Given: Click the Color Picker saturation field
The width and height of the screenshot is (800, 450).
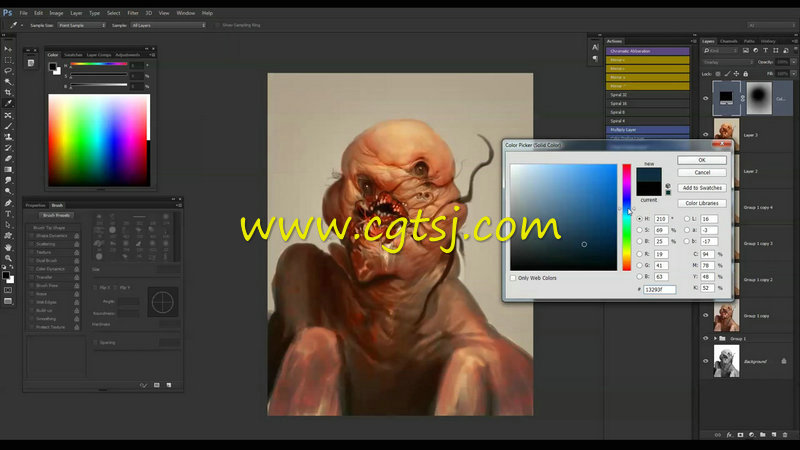Looking at the screenshot, I should coord(563,217).
